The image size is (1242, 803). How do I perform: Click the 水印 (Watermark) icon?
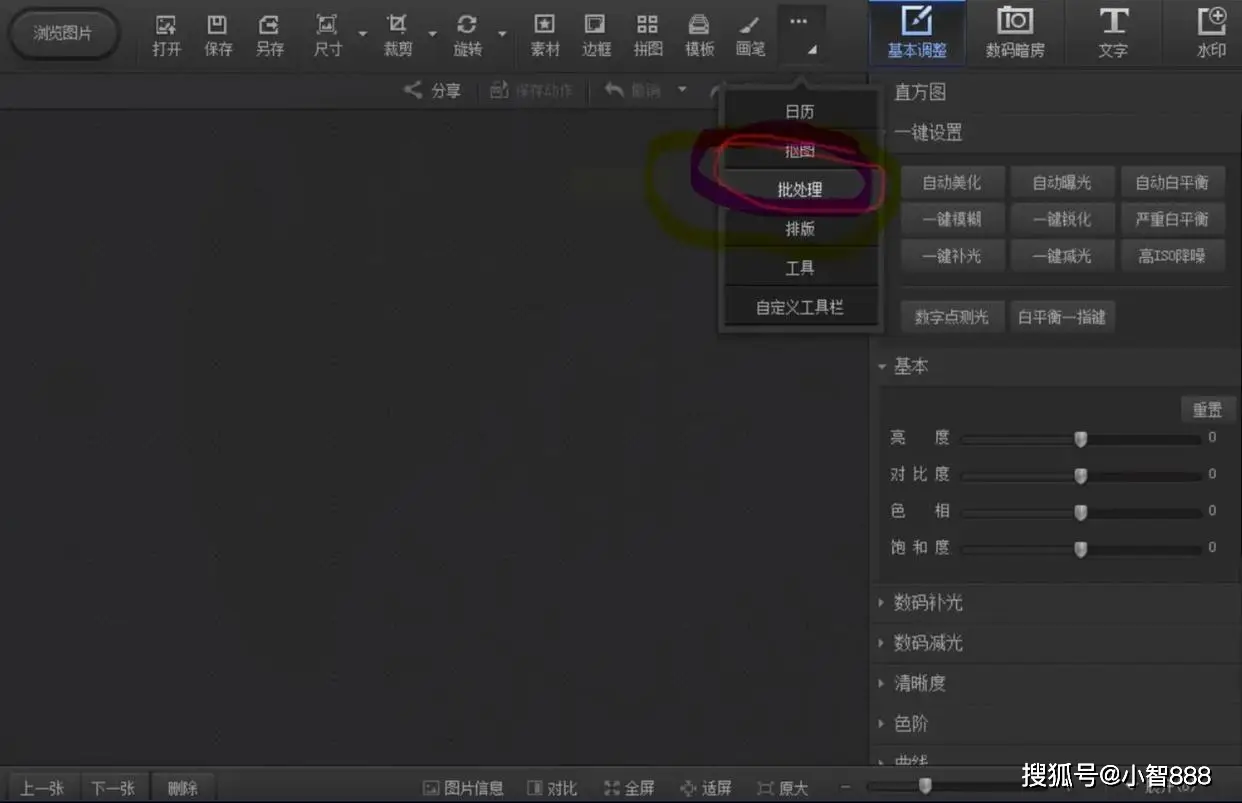(1210, 33)
